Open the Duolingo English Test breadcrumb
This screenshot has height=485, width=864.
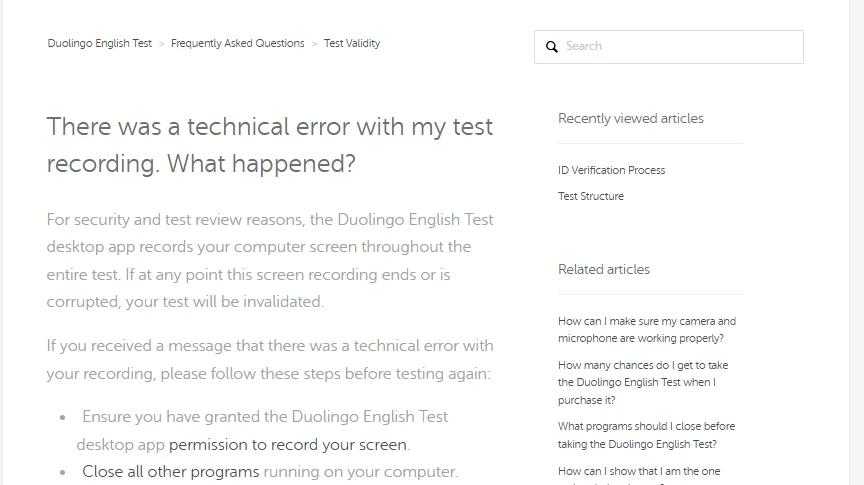[x=100, y=44]
